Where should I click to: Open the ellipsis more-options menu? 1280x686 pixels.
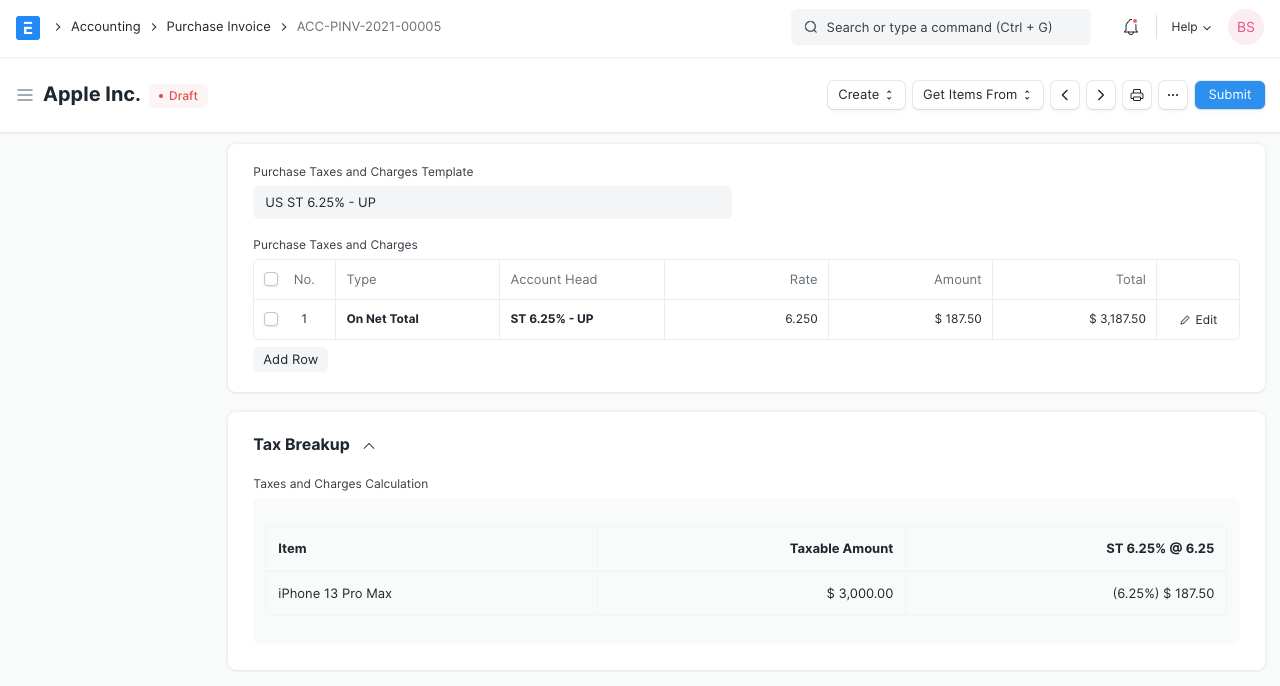click(1172, 94)
